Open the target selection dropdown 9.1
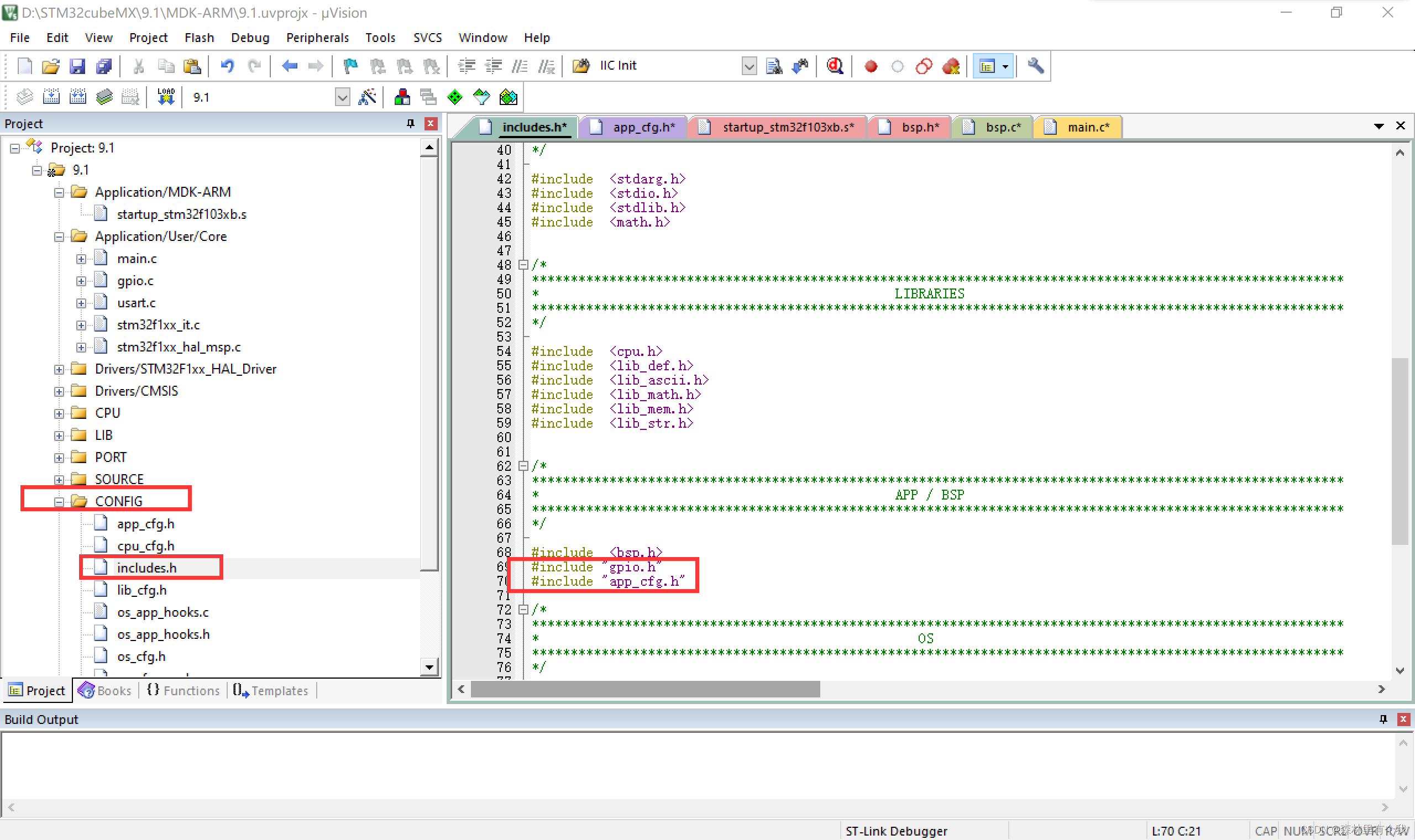This screenshot has width=1415, height=840. [x=343, y=97]
